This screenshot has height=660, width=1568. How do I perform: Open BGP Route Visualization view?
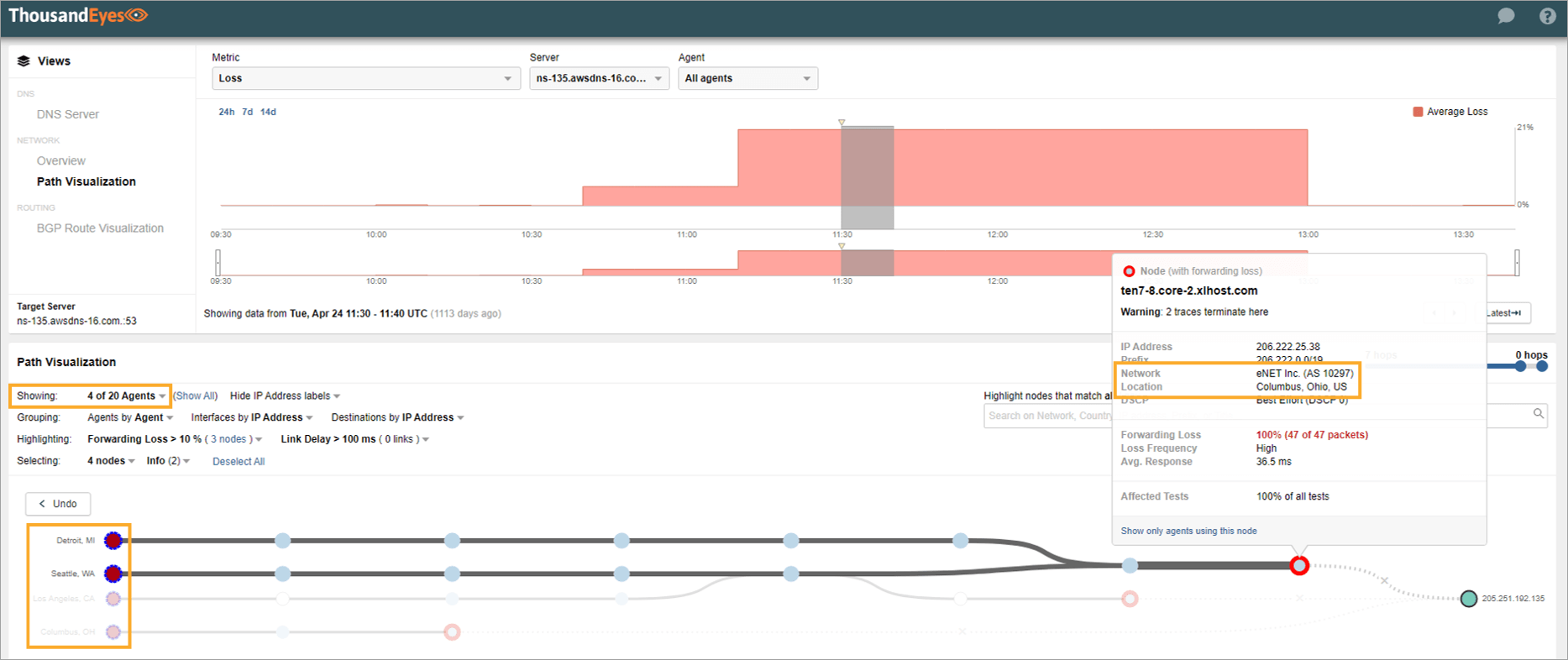tap(100, 228)
